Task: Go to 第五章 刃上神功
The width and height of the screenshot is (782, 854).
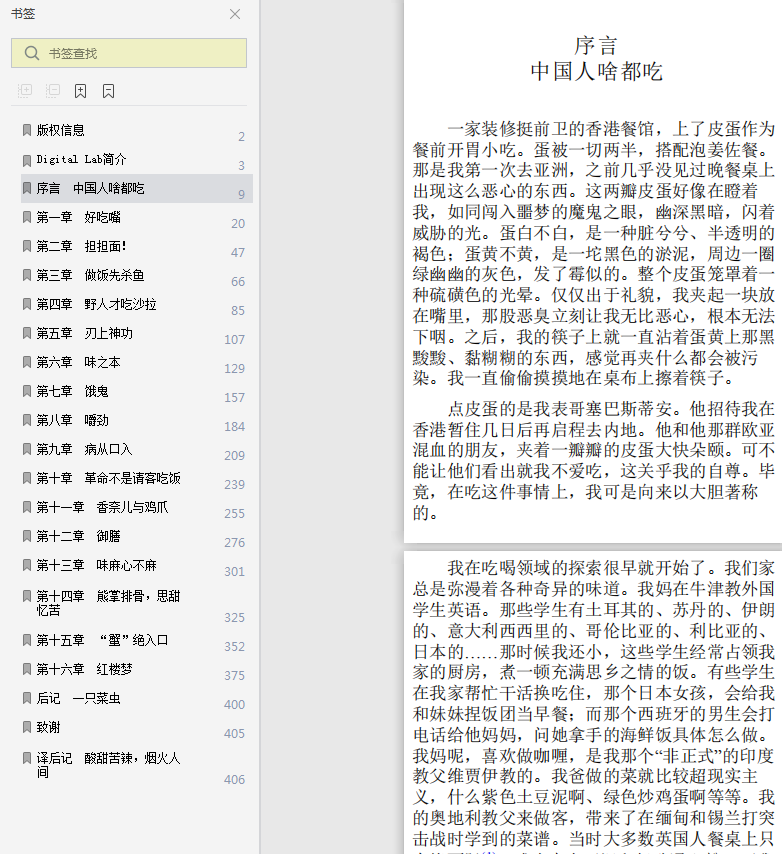Action: click(84, 333)
